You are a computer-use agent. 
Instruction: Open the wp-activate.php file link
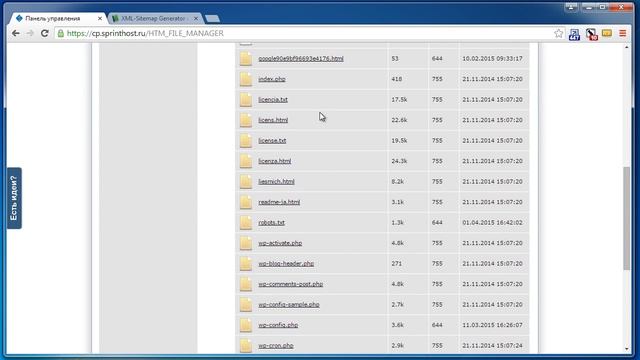280,243
